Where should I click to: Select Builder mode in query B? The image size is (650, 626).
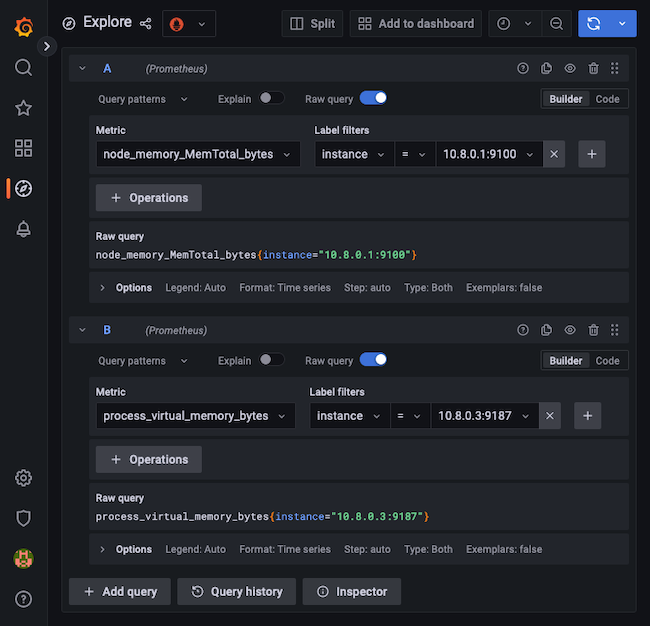[566, 361]
